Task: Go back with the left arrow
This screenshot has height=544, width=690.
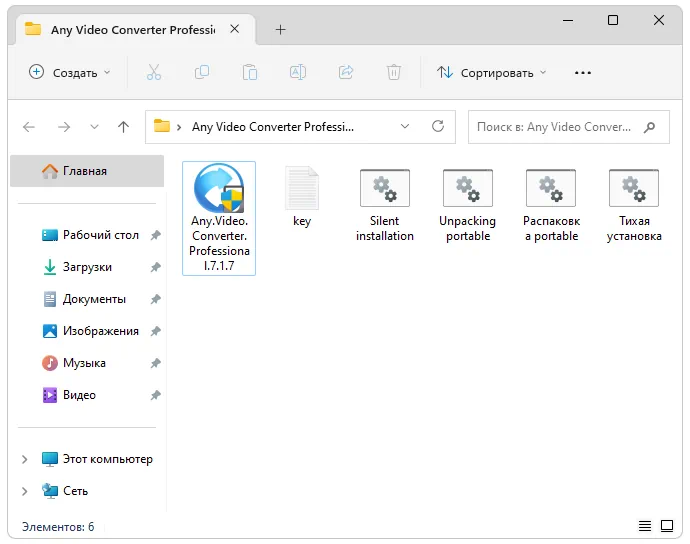Action: 29,127
